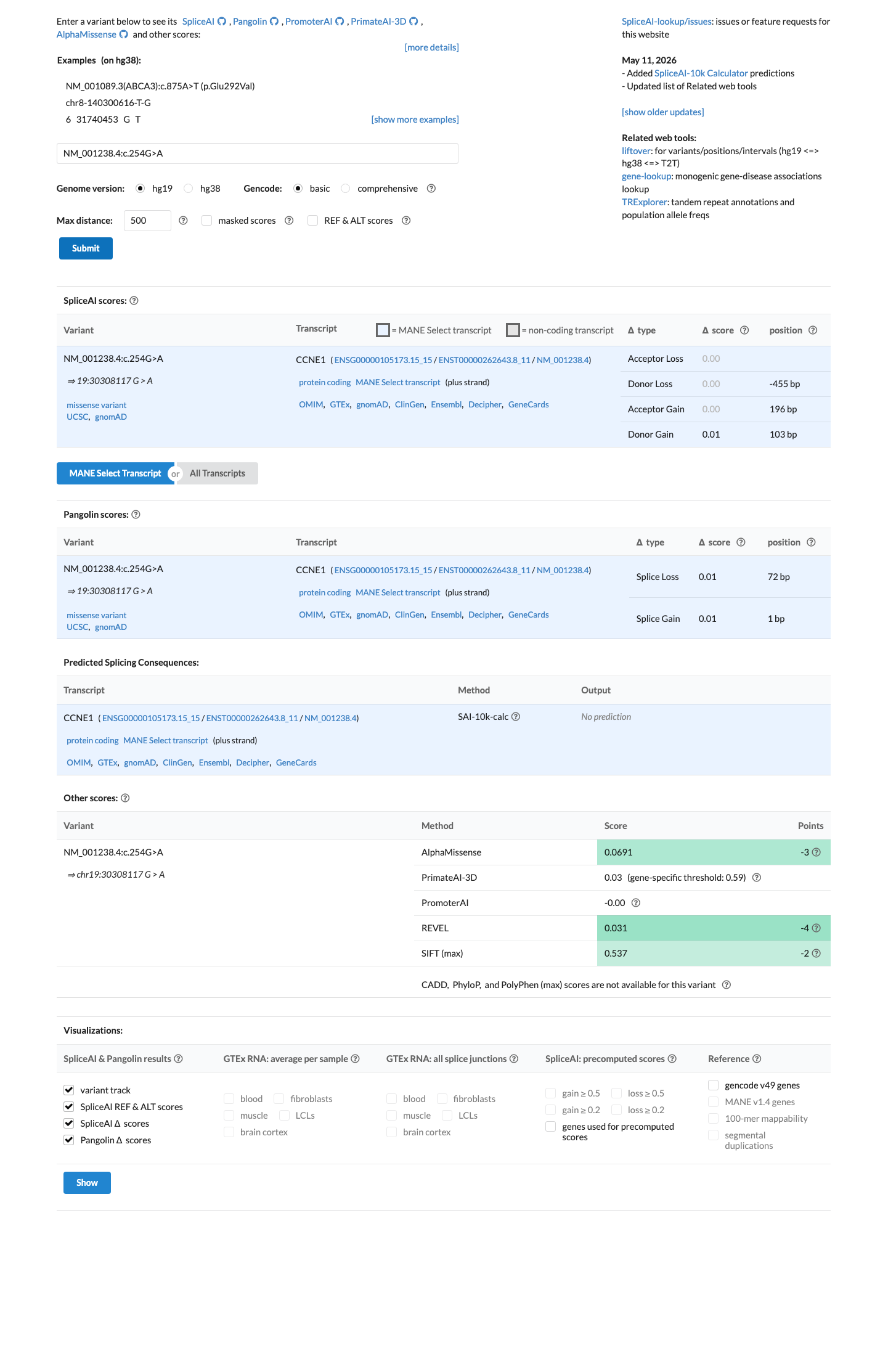Click help icon beside Pangolin position header
This screenshot has width=896, height=1356.
[811, 542]
